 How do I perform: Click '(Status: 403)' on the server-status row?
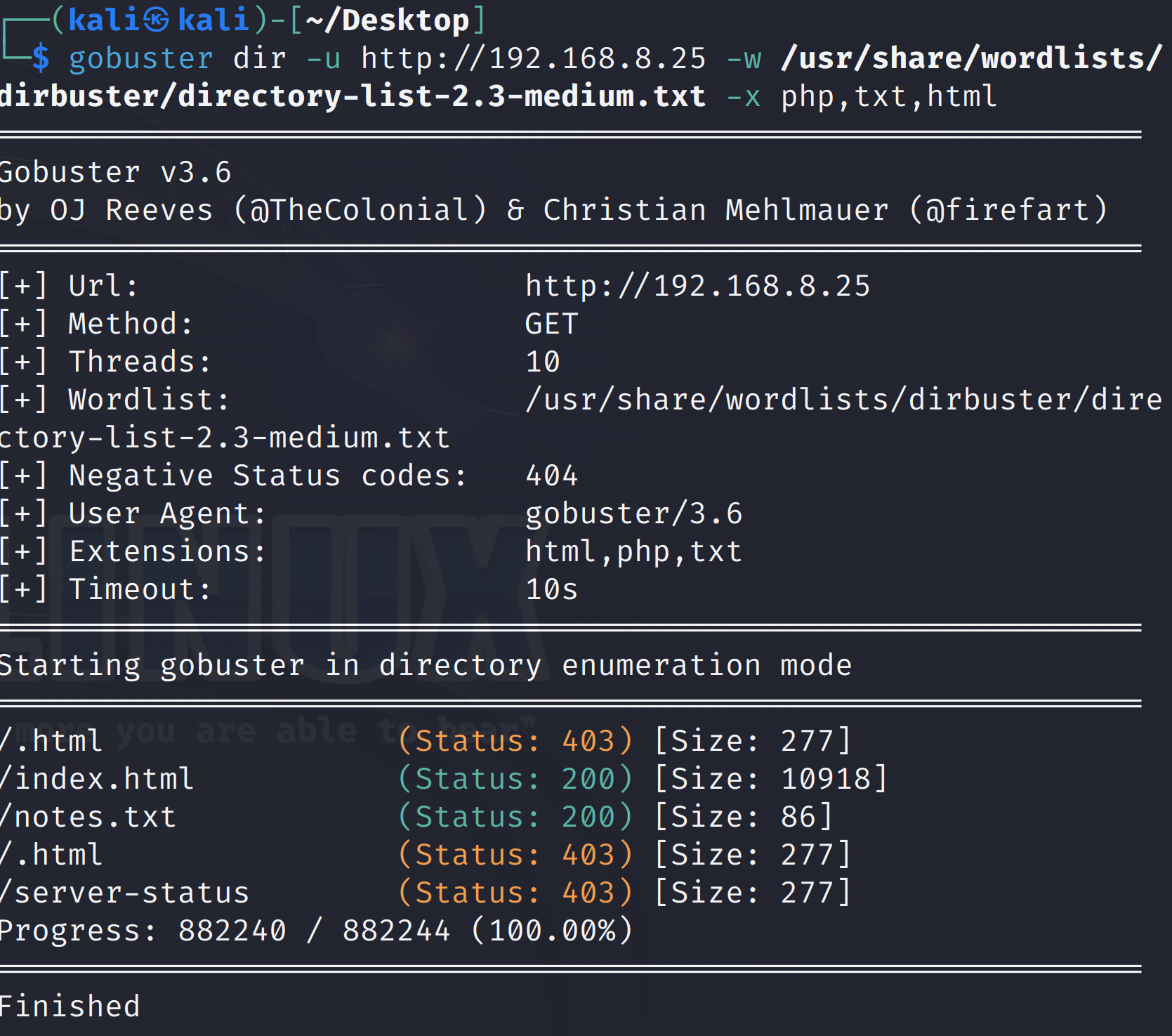(x=516, y=893)
